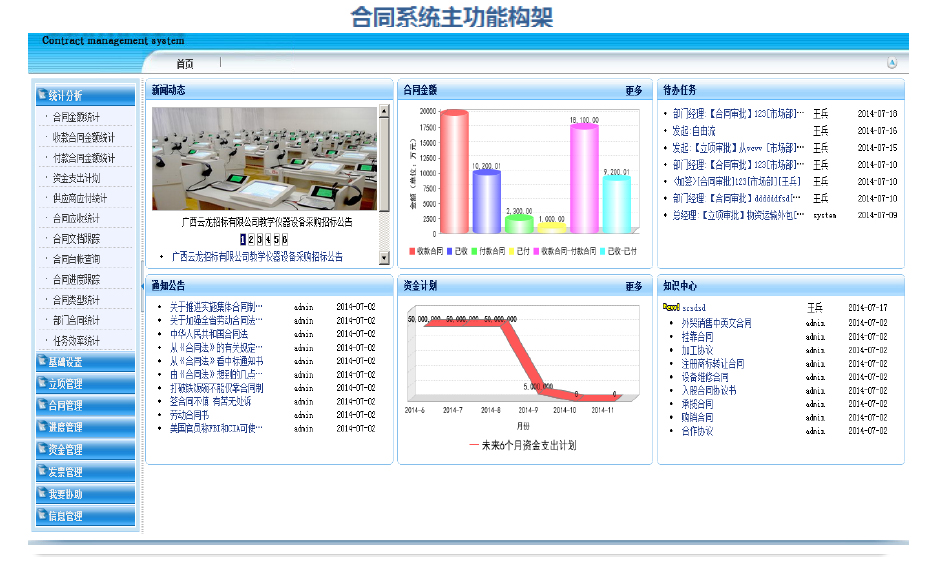
Task: Click the news panel scroll-down arrow
Action: pyautogui.click(x=384, y=258)
